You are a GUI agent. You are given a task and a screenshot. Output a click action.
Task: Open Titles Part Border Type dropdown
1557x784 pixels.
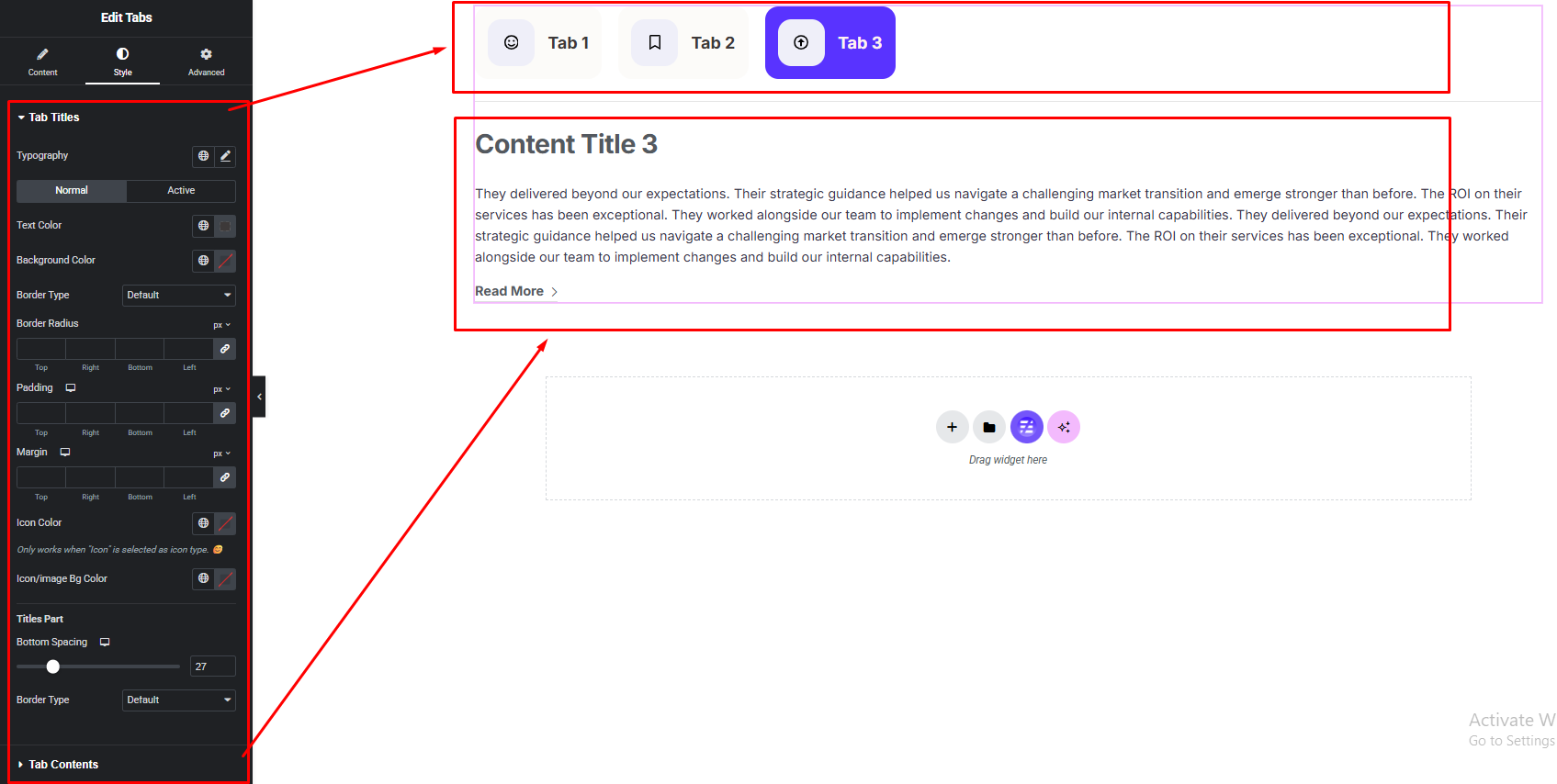coord(179,700)
